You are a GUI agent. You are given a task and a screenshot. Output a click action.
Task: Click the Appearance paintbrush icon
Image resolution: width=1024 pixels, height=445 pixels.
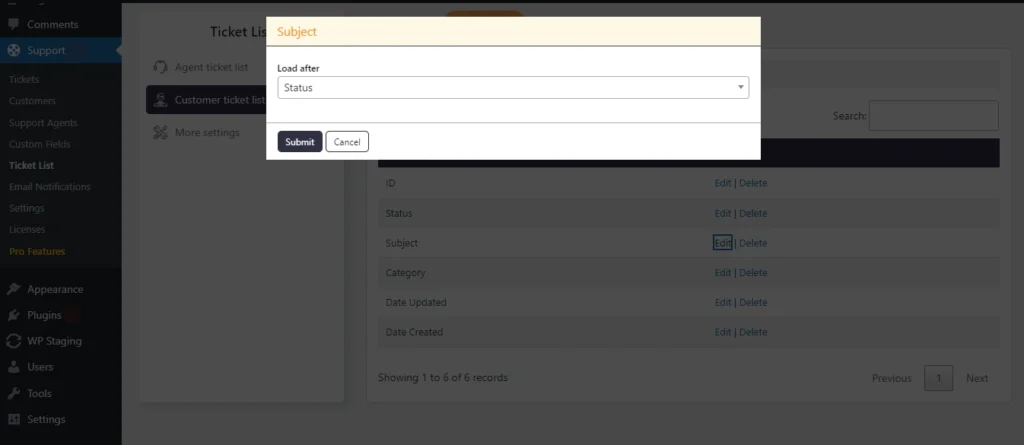click(13, 289)
